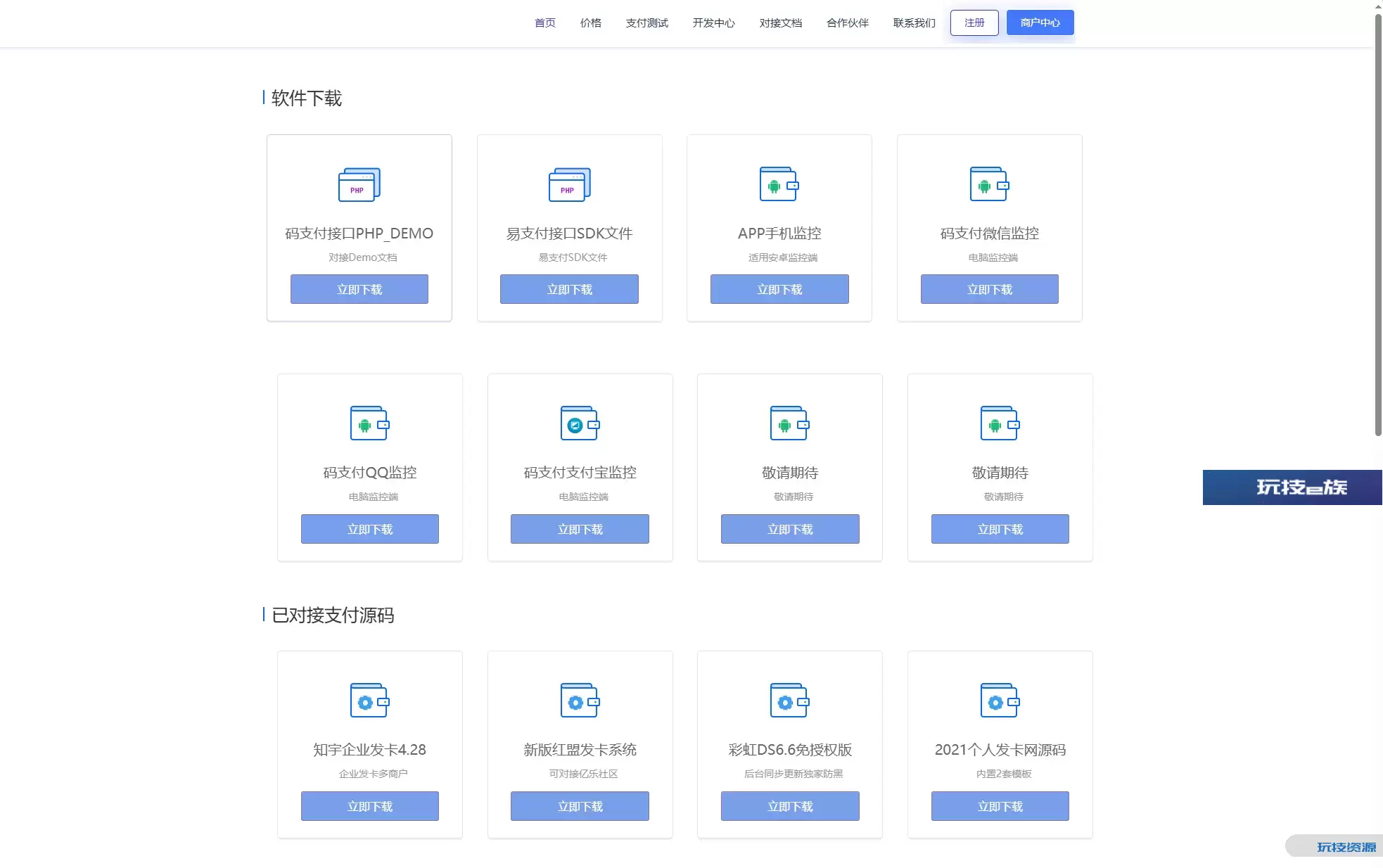Click the Android icon of 码支付QQ监控 card

click(369, 423)
